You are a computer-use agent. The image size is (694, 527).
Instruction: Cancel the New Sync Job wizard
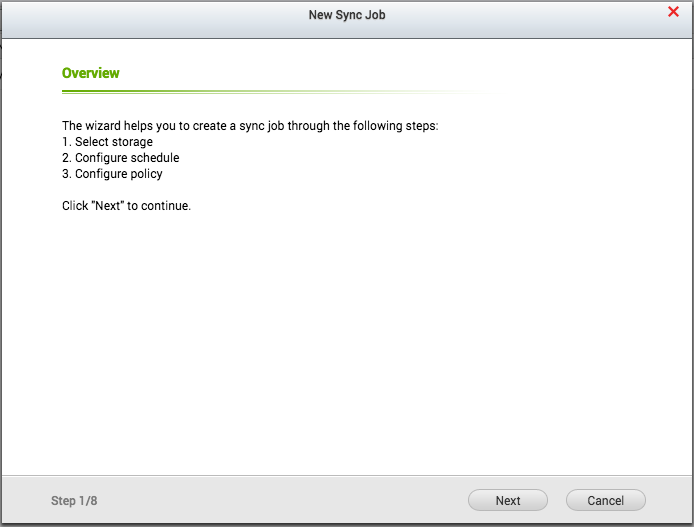point(605,500)
